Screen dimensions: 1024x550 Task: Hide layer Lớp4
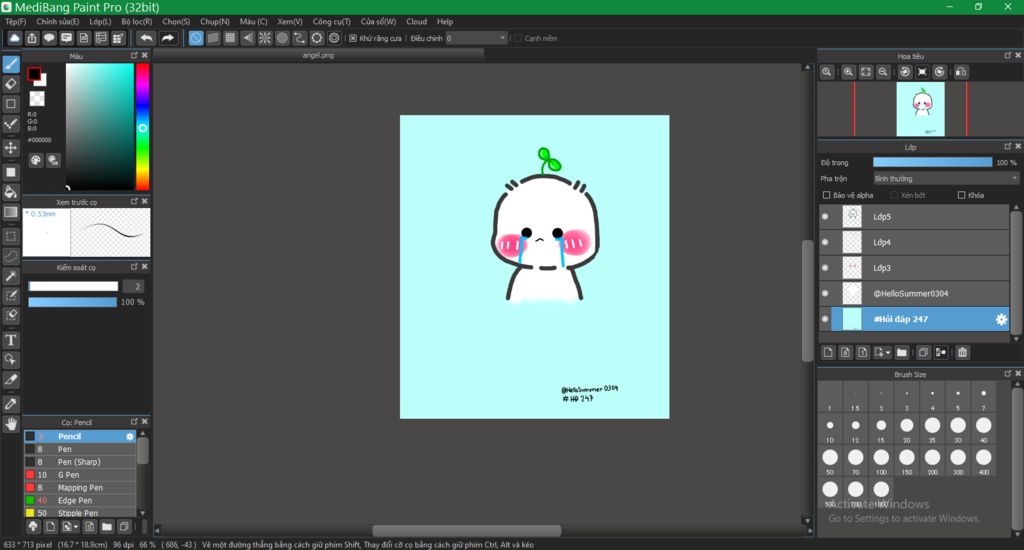click(x=825, y=242)
